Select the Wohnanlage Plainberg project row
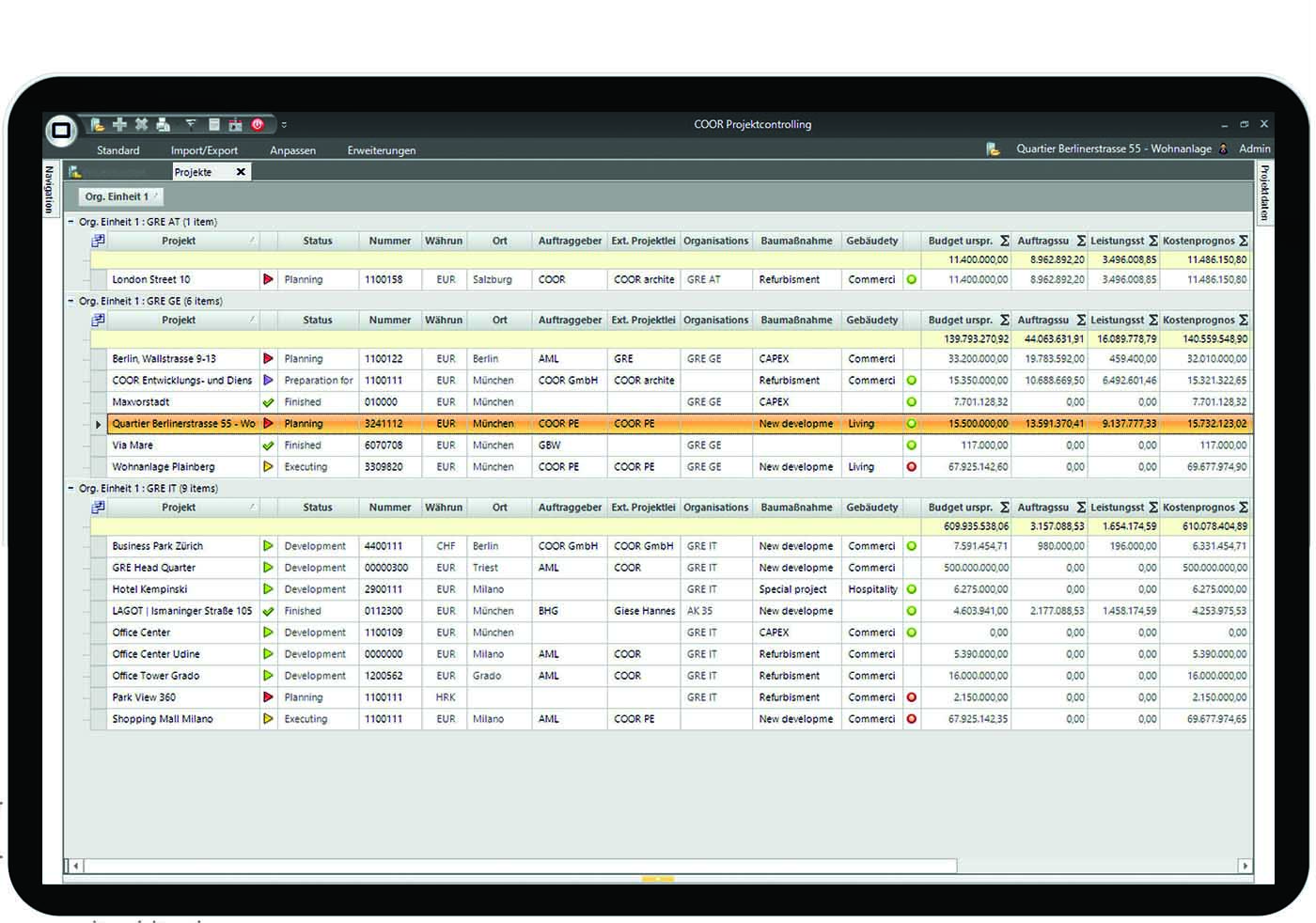 coord(671,467)
